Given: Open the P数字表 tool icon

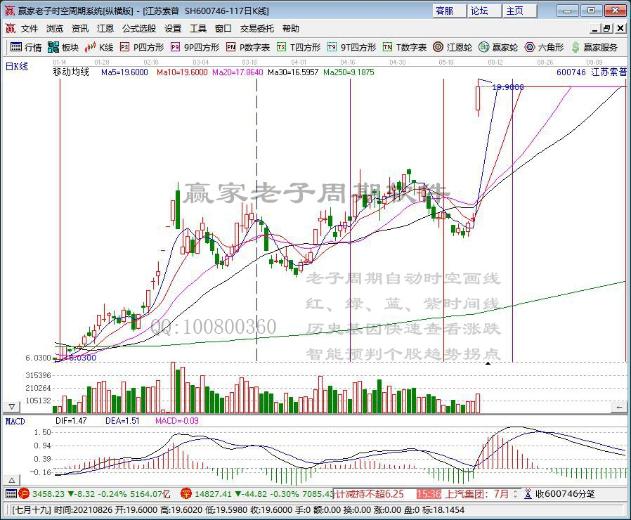Looking at the screenshot, I should pyautogui.click(x=231, y=47).
